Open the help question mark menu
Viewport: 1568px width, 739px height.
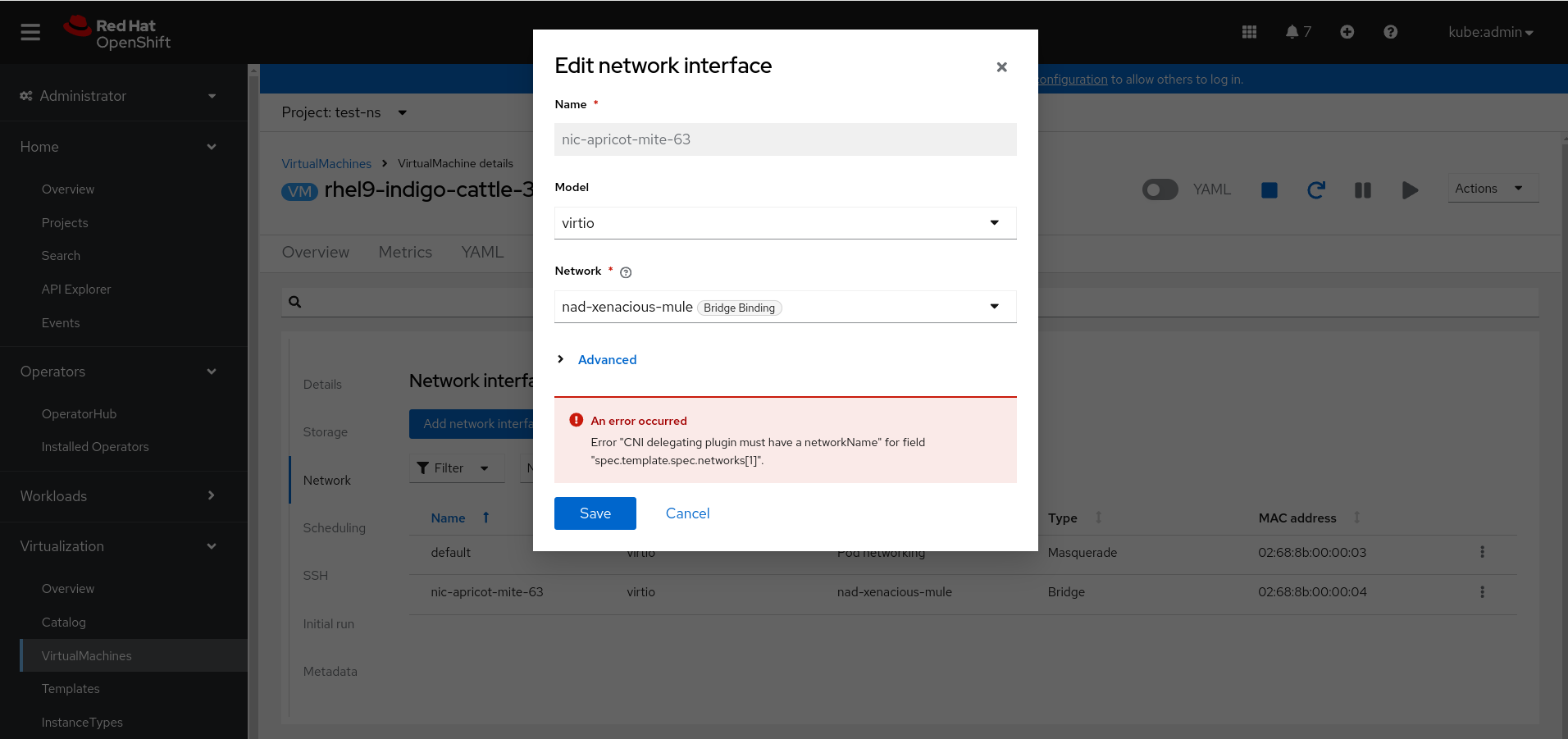tap(1390, 32)
